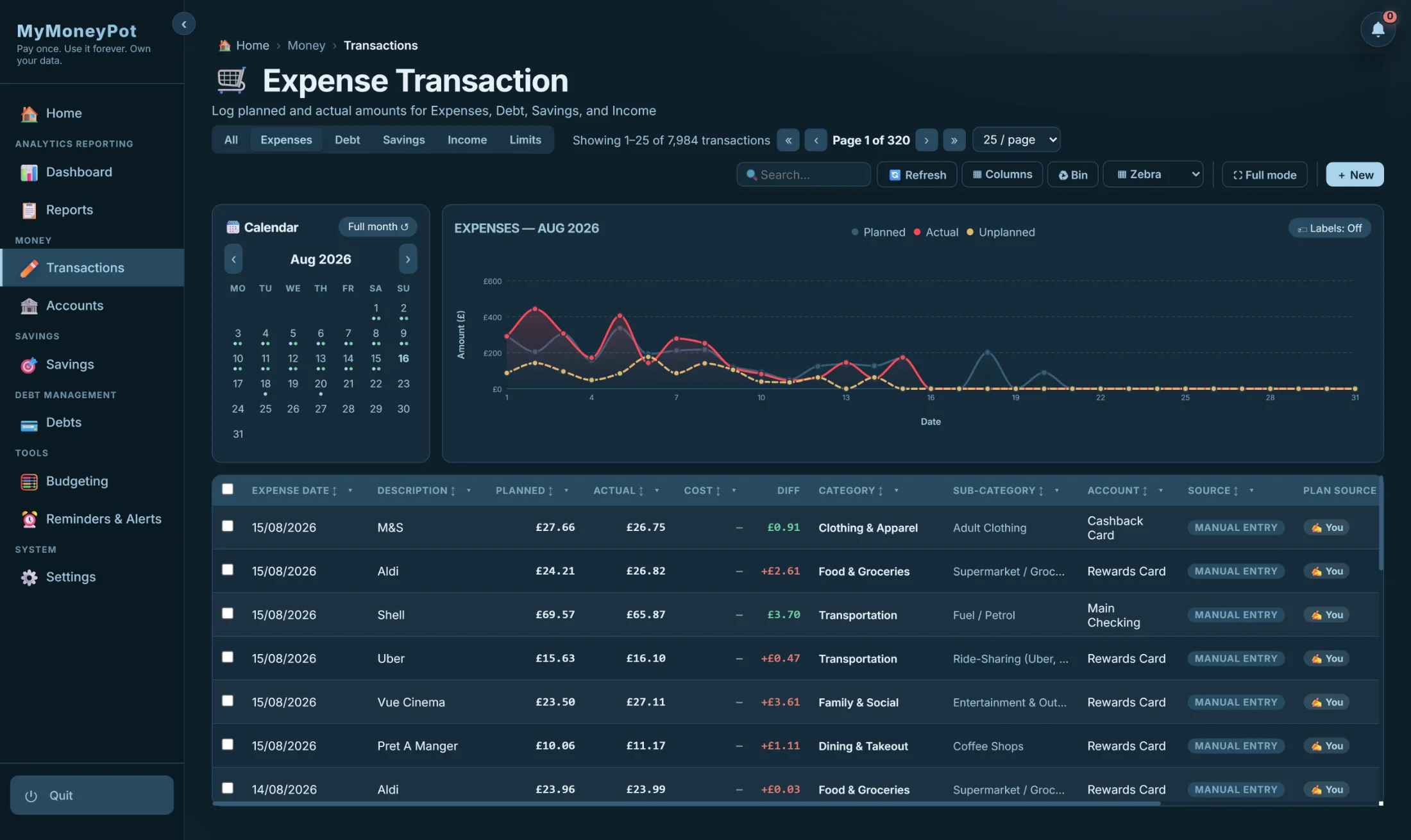This screenshot has height=840, width=1411.
Task: Open the notification bell icon
Action: [x=1378, y=29]
